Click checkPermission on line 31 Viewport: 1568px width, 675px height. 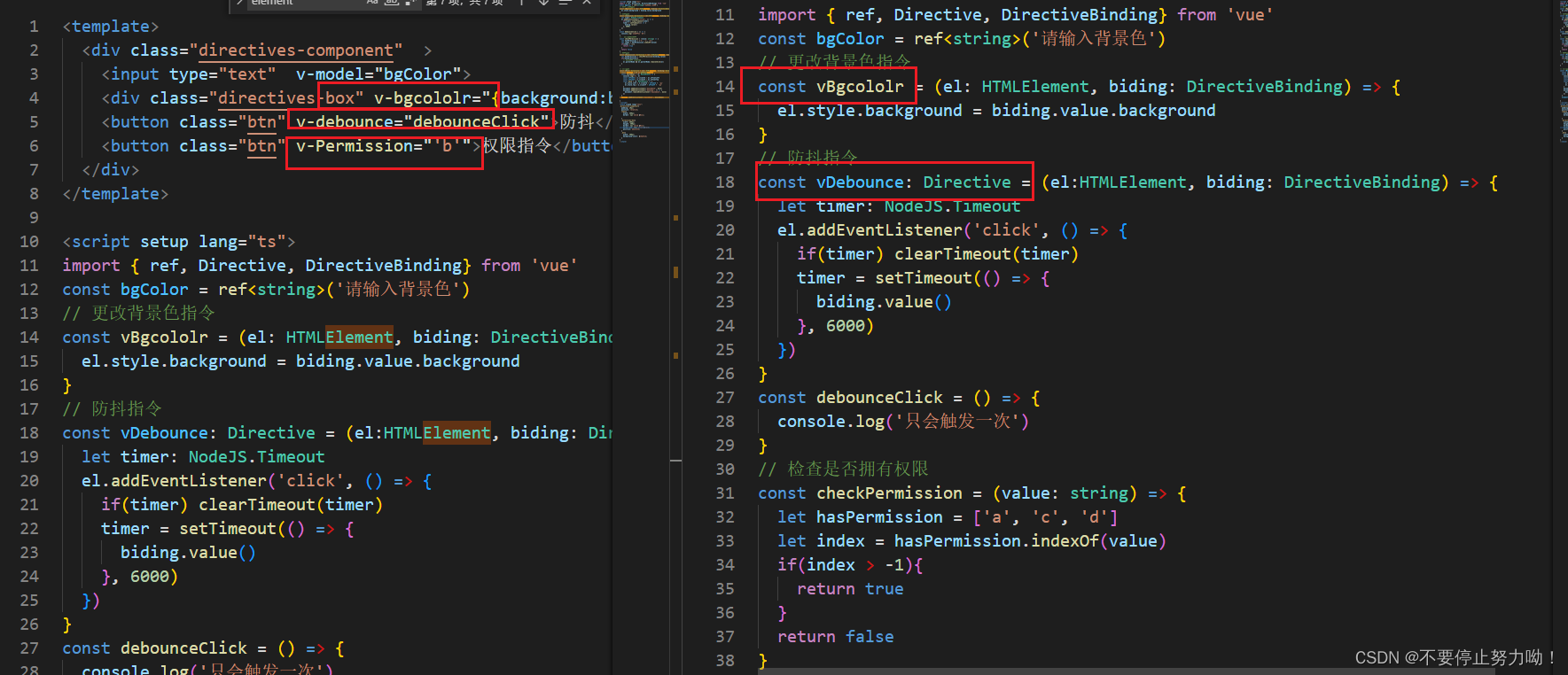click(889, 493)
